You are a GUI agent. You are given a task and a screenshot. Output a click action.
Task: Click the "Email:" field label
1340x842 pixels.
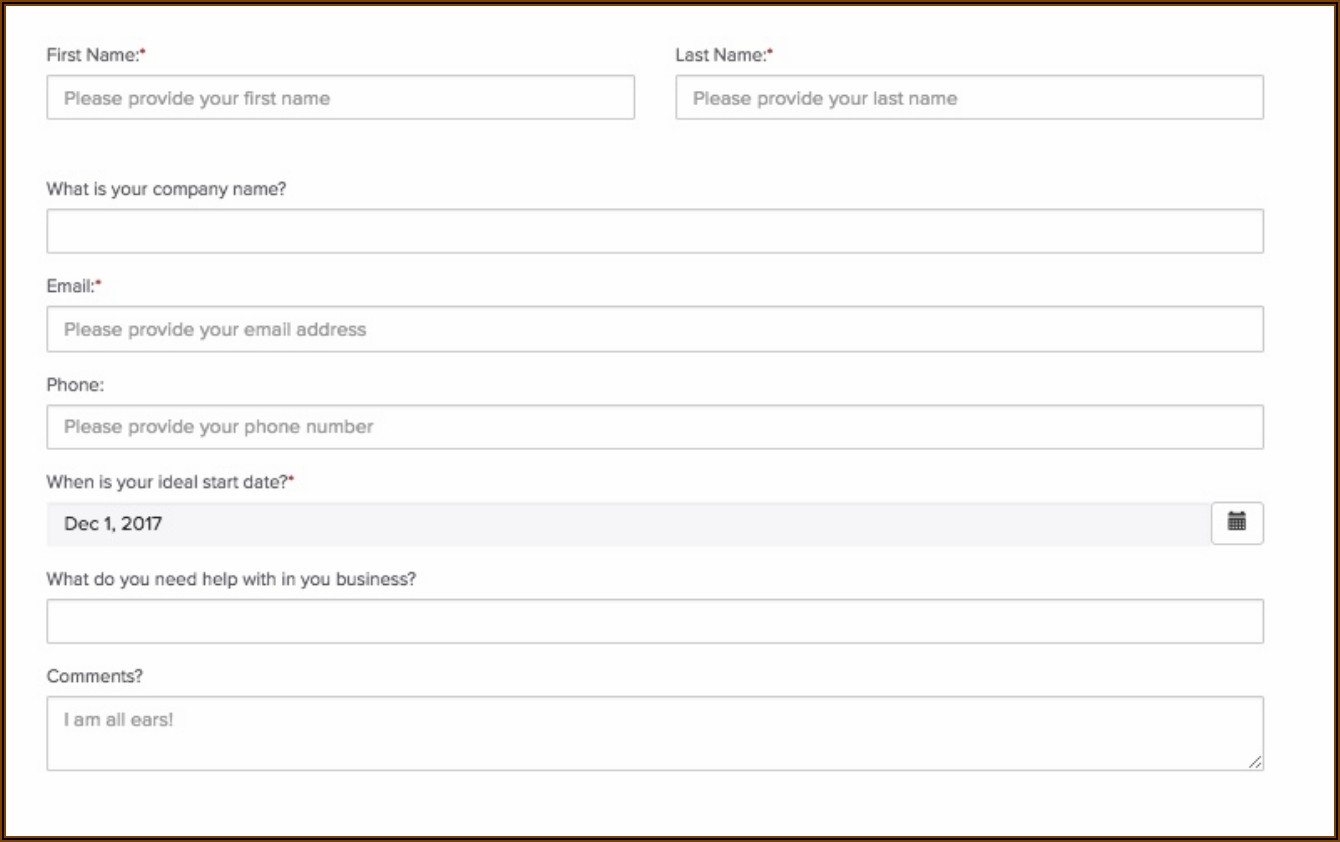click(71, 287)
